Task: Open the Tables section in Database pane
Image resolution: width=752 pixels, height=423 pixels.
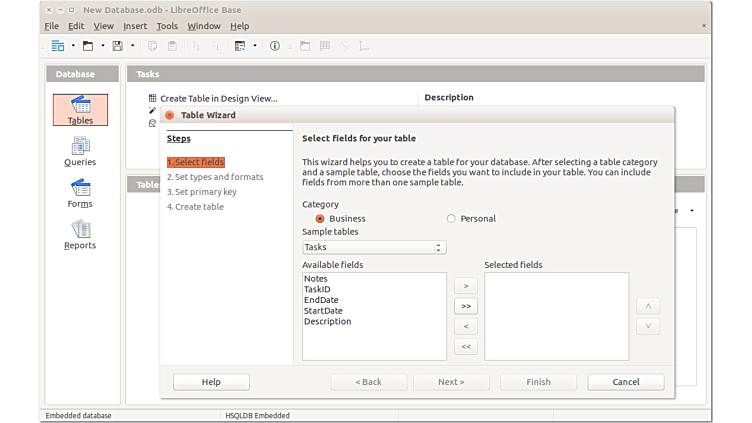Action: coord(80,109)
